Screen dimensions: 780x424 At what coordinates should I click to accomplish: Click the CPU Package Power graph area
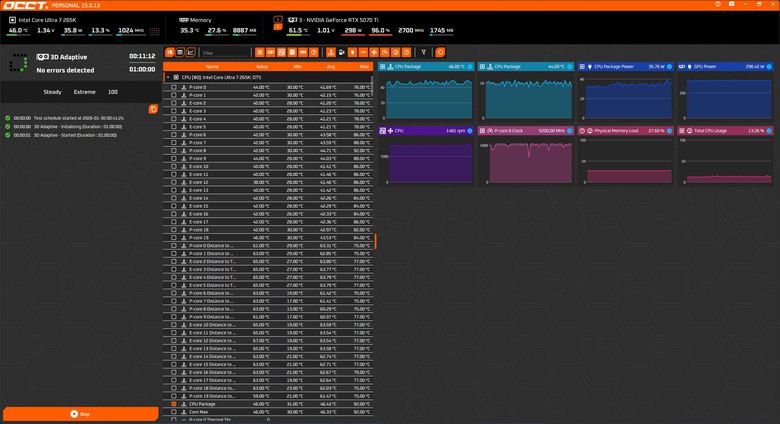pyautogui.click(x=628, y=97)
